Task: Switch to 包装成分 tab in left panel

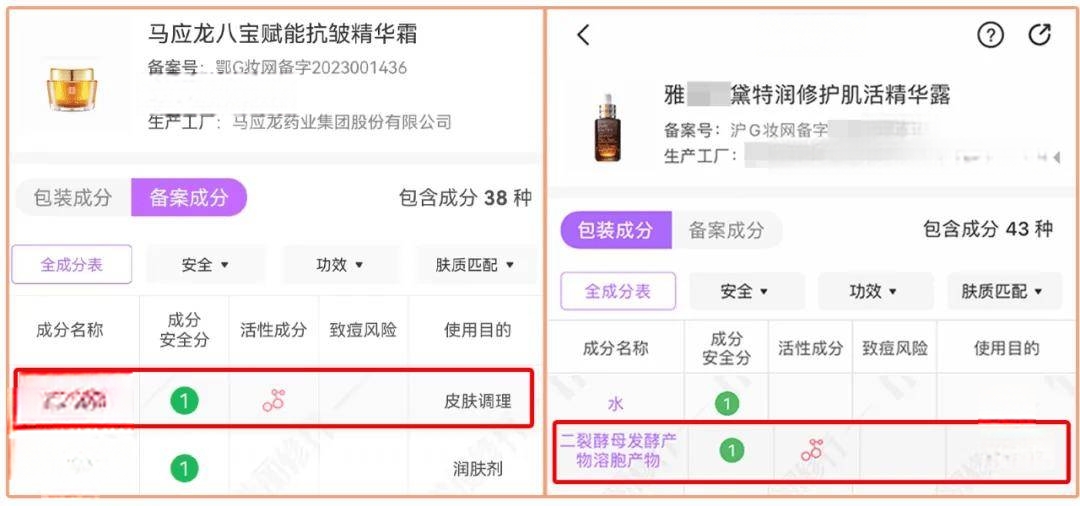Action: (72, 198)
